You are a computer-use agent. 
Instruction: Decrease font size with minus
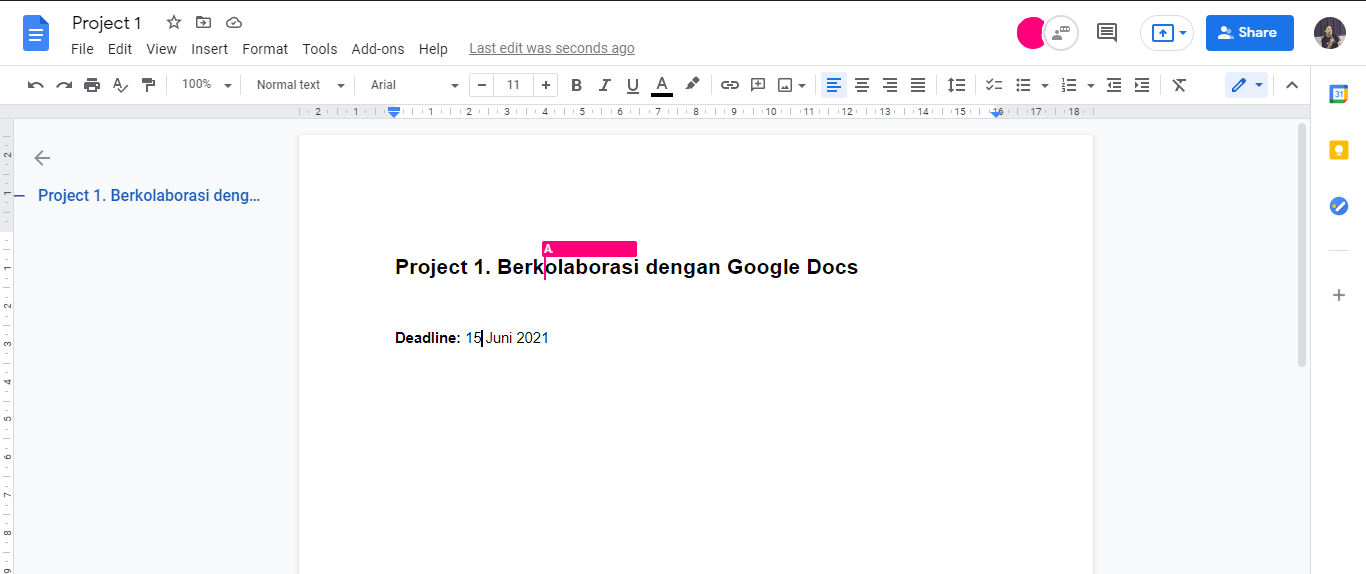click(481, 85)
